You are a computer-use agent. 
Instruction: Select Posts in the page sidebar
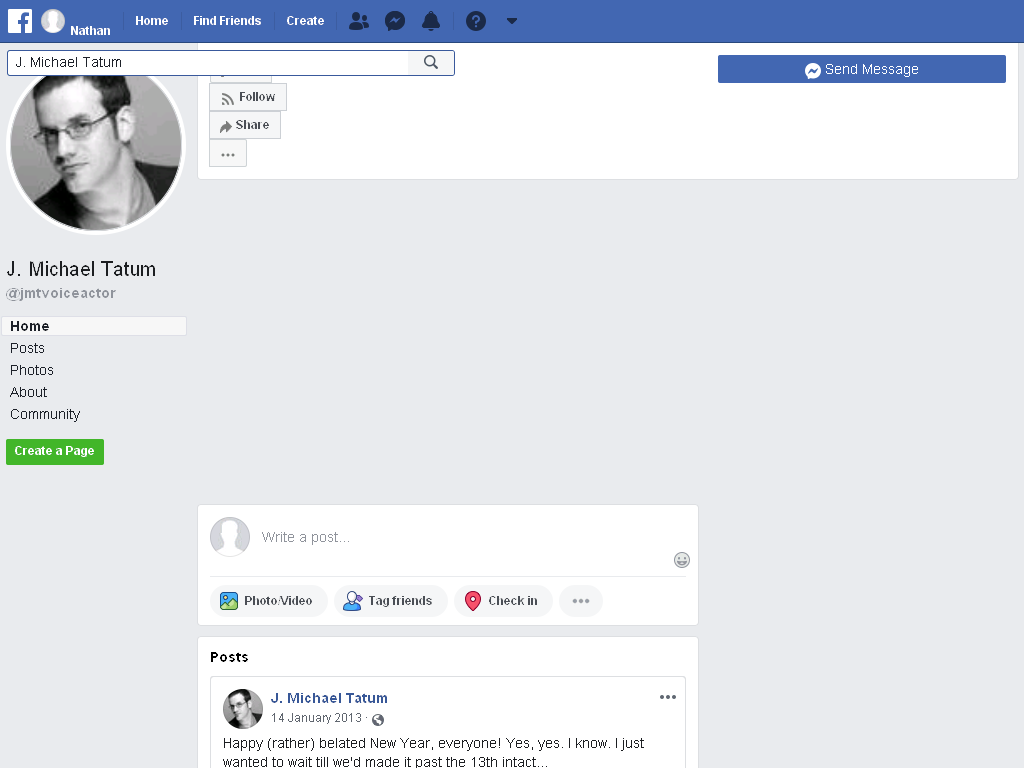point(27,348)
